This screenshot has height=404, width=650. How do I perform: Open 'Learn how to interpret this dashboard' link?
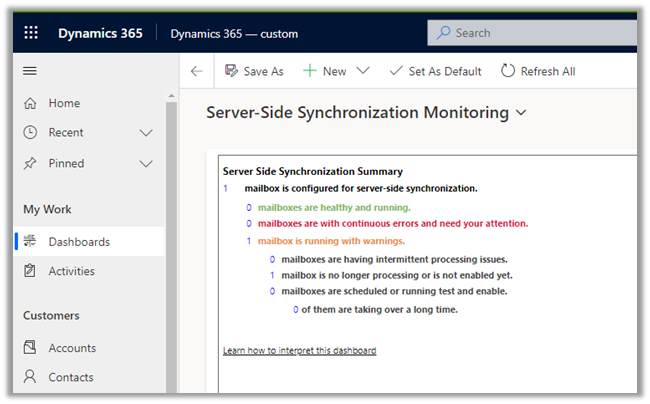click(299, 351)
